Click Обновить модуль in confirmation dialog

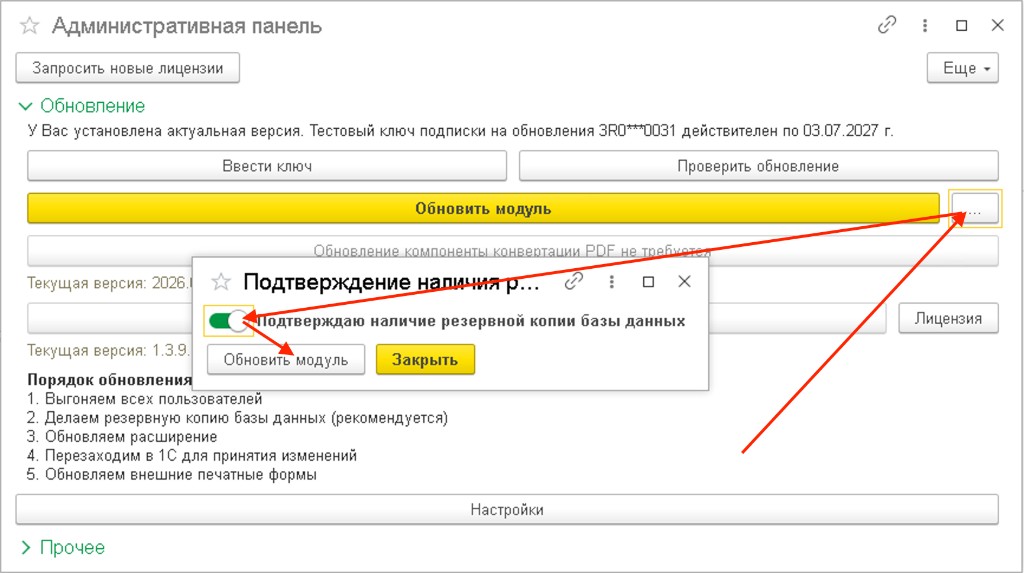coord(285,360)
